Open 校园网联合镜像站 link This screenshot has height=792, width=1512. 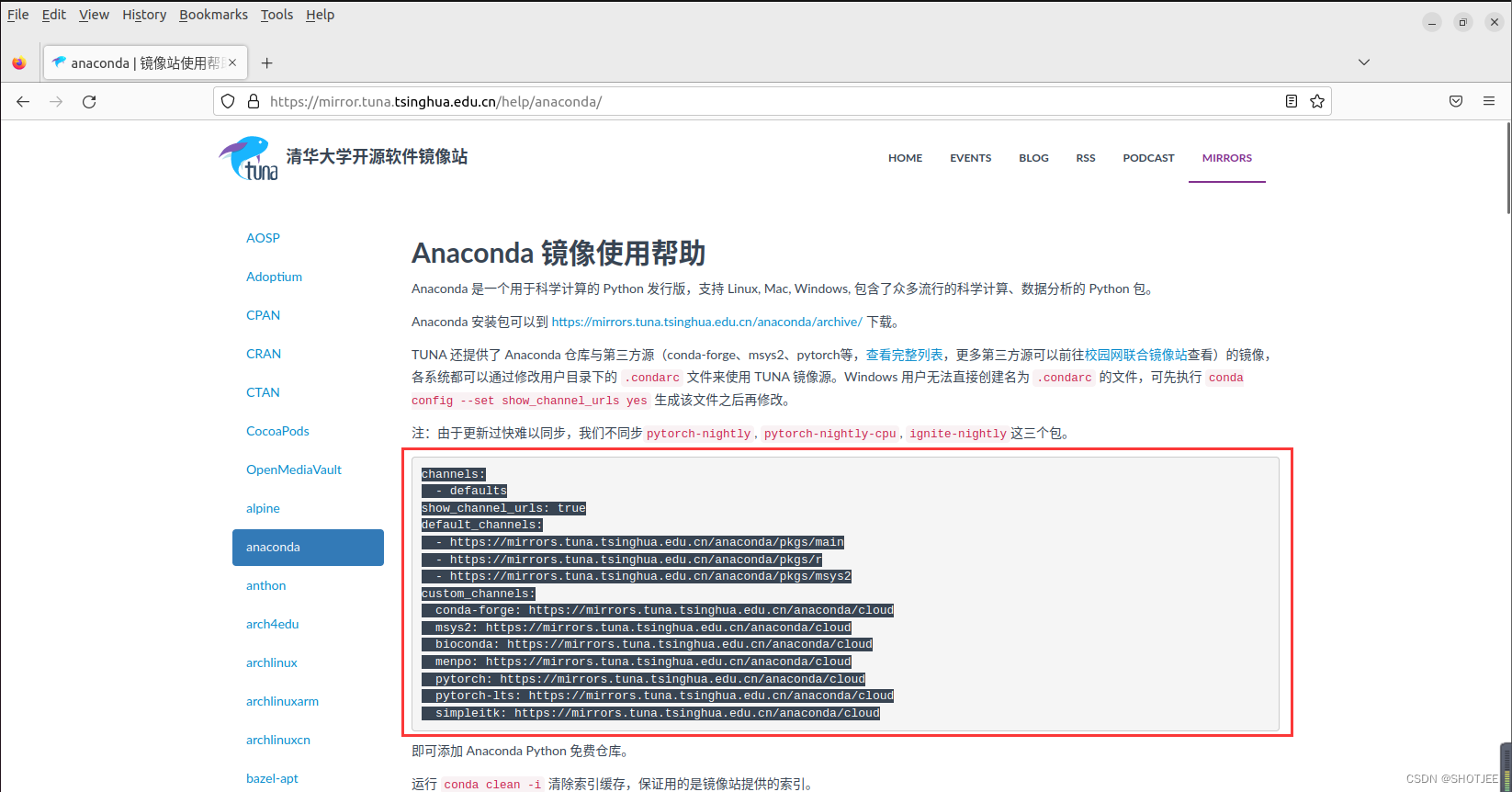[x=1135, y=355]
